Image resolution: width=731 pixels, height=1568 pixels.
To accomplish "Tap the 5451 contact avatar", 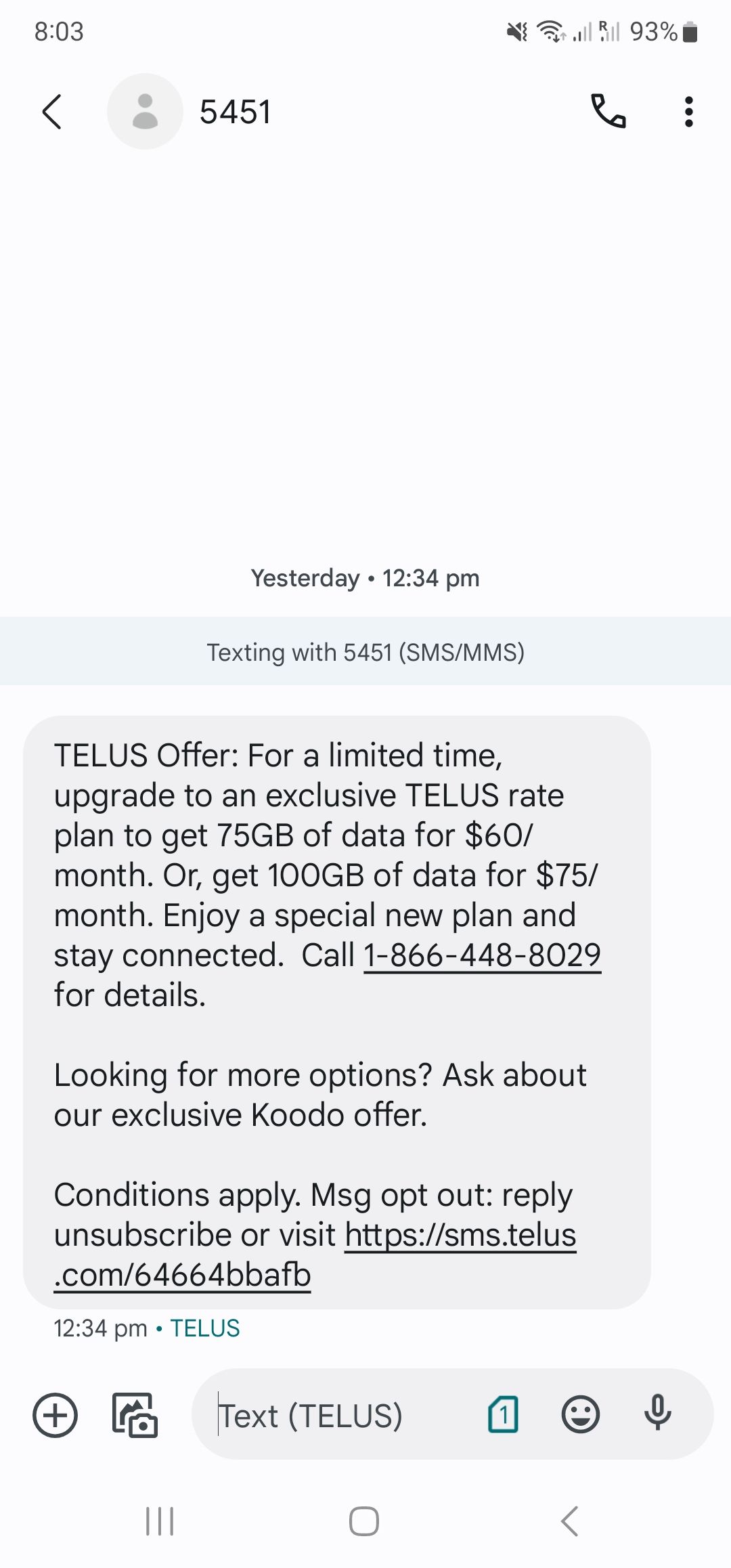I will [145, 112].
